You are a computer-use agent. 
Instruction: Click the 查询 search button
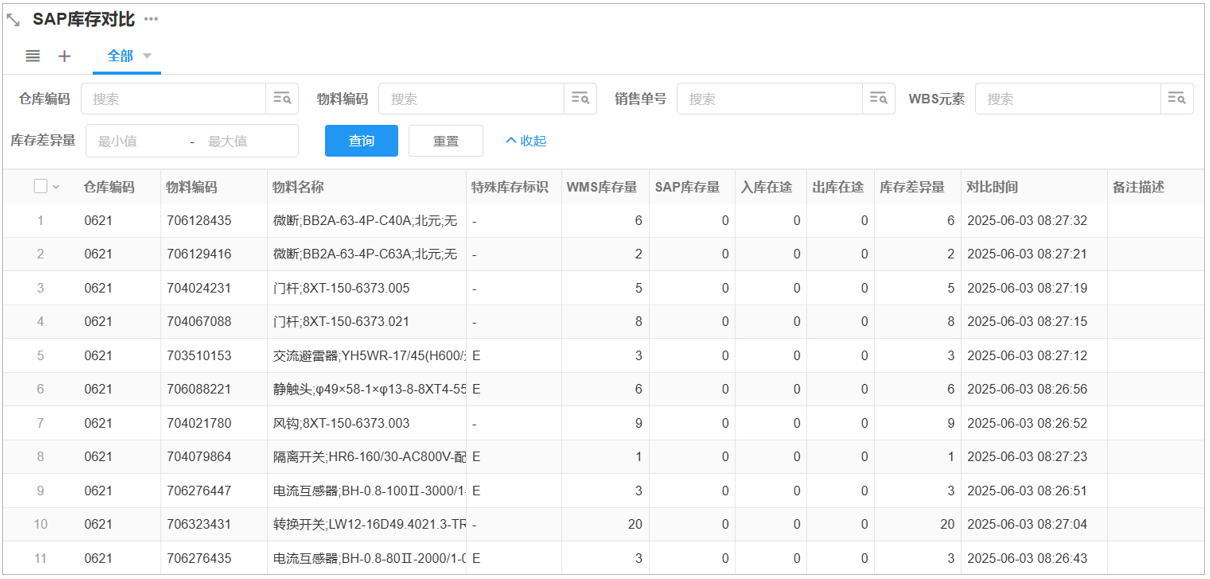tap(361, 141)
